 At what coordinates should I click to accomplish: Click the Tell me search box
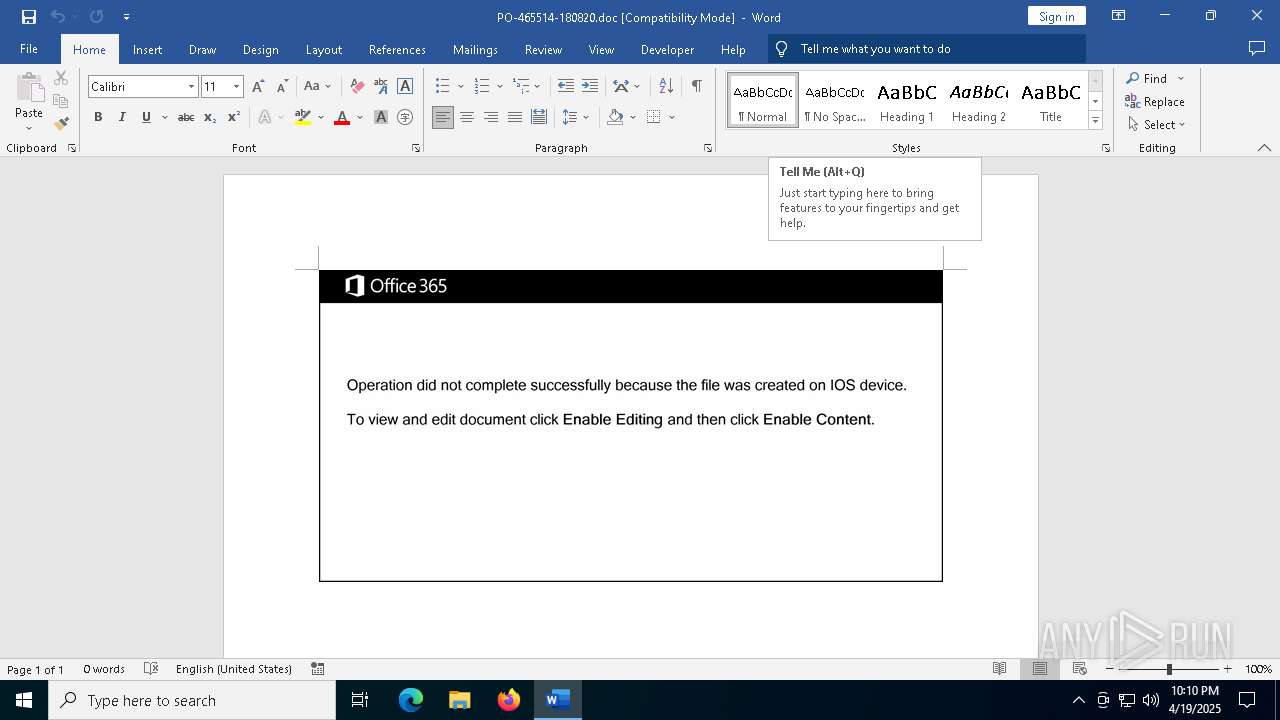(927, 49)
